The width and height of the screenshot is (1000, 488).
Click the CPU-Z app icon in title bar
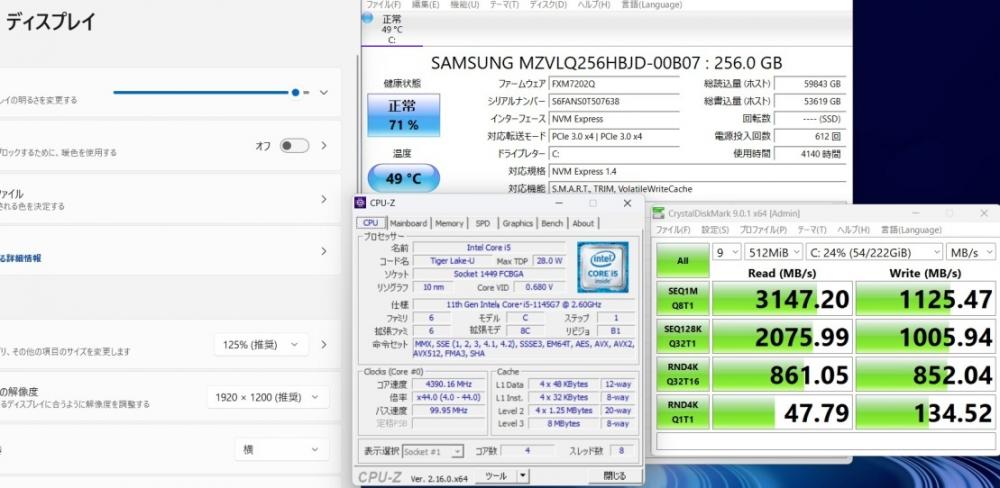click(361, 203)
